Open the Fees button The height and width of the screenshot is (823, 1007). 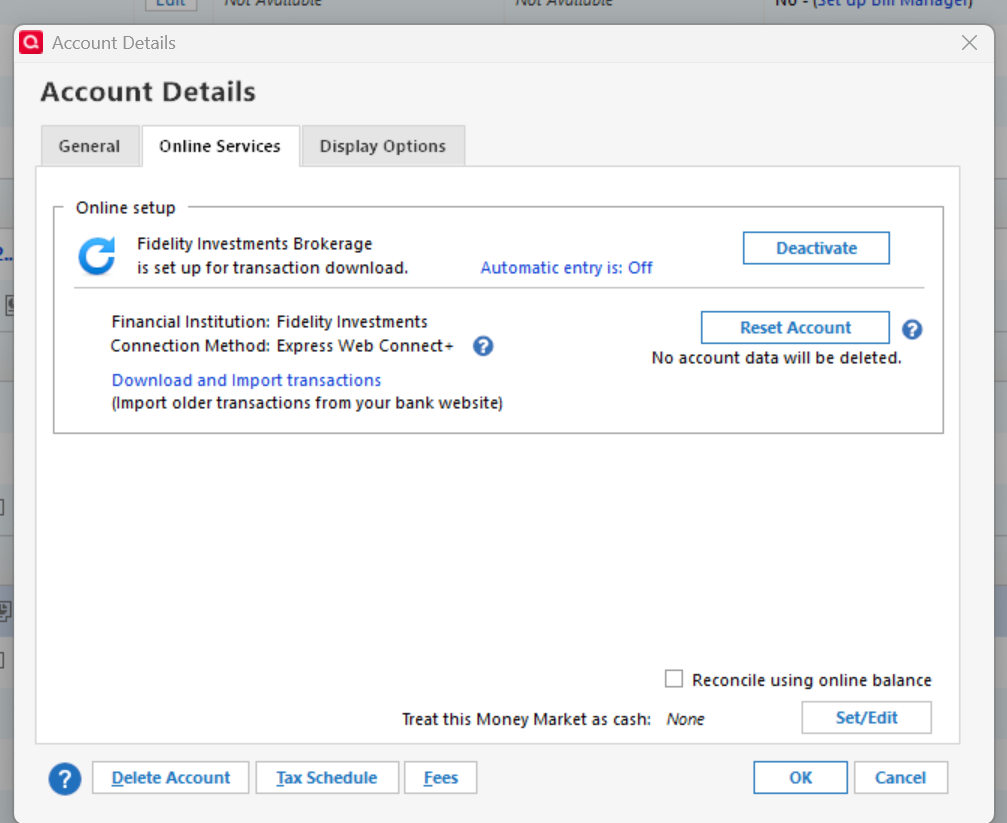coord(441,778)
